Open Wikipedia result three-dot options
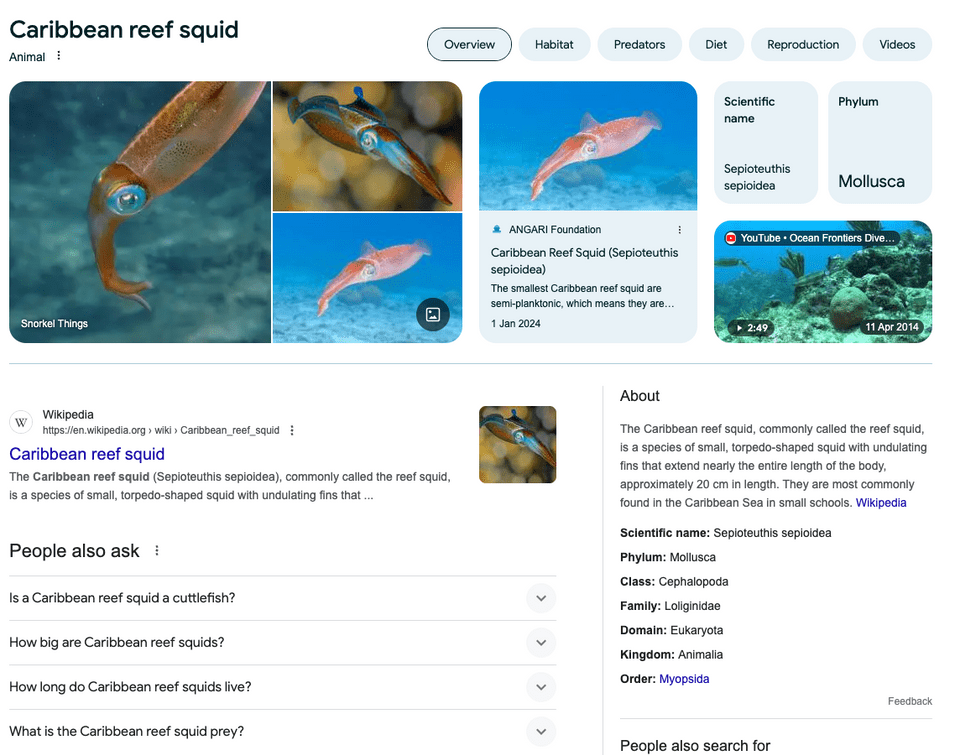Viewport: 960px width, 755px height. point(292,431)
